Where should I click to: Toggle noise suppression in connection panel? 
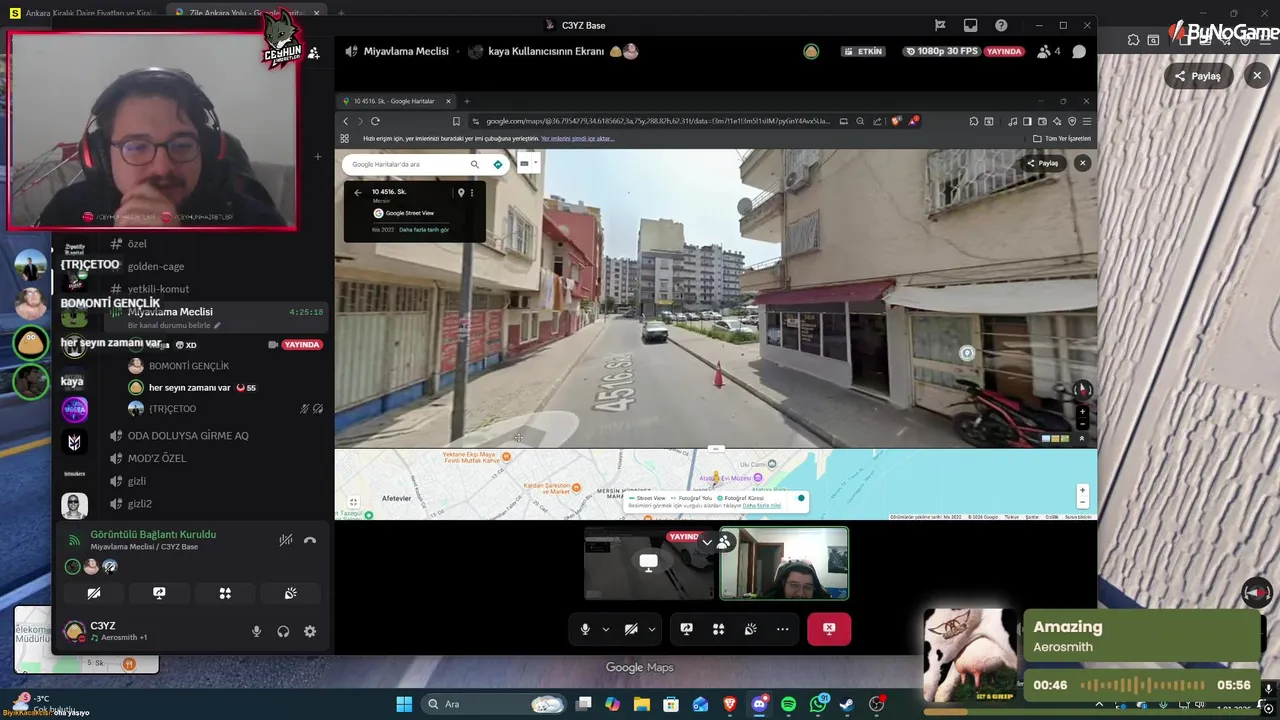285,540
